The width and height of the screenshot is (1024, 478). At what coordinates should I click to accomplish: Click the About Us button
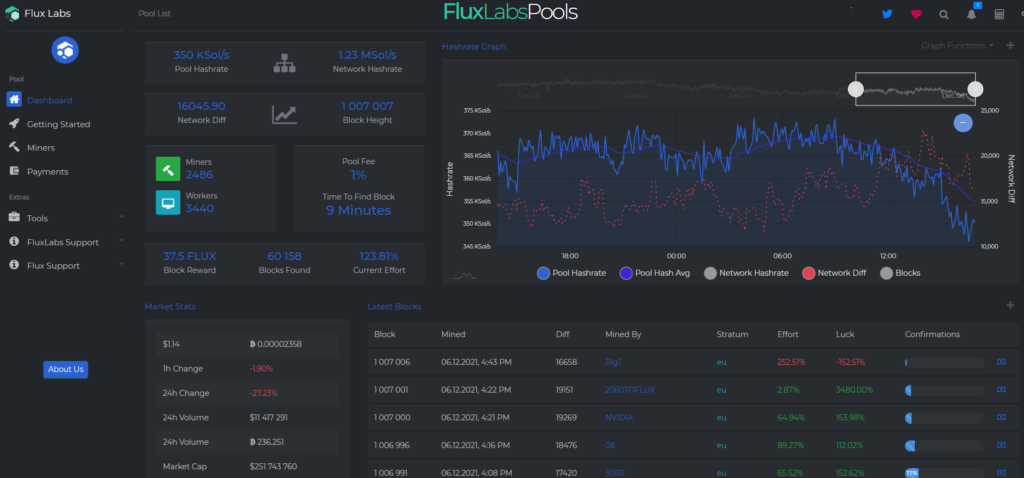click(x=65, y=369)
